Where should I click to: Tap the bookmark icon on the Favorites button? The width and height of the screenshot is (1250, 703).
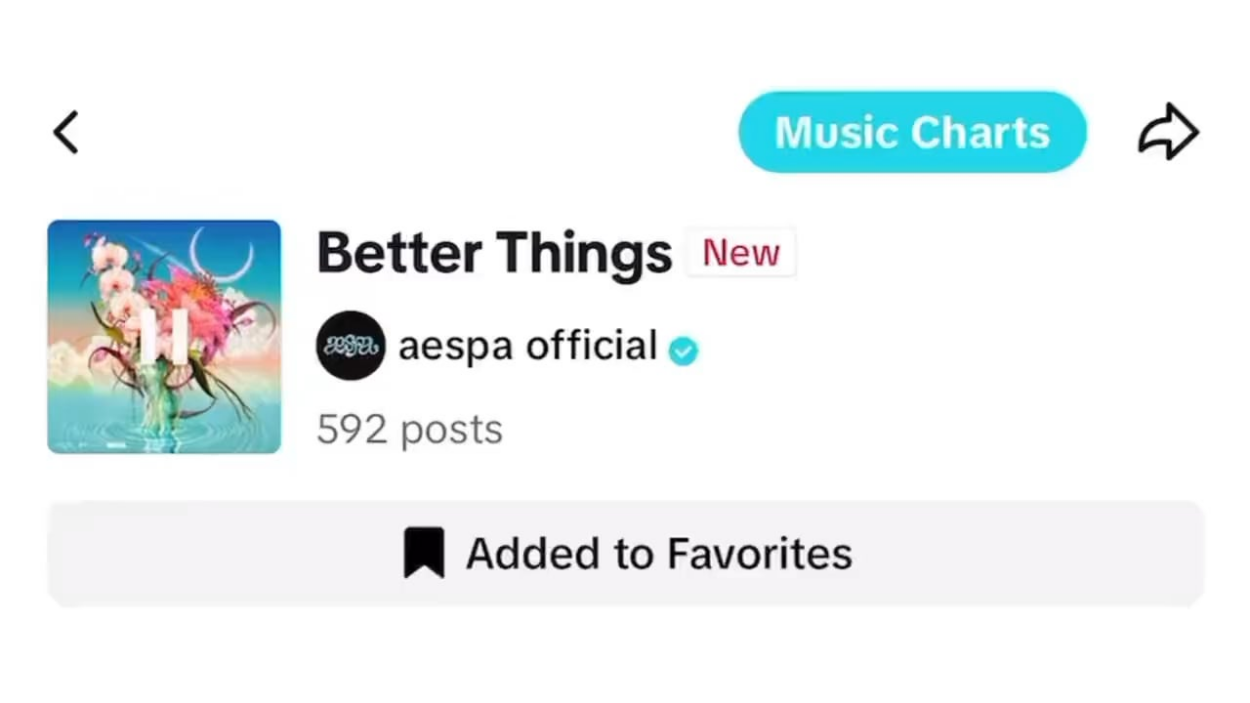click(424, 552)
